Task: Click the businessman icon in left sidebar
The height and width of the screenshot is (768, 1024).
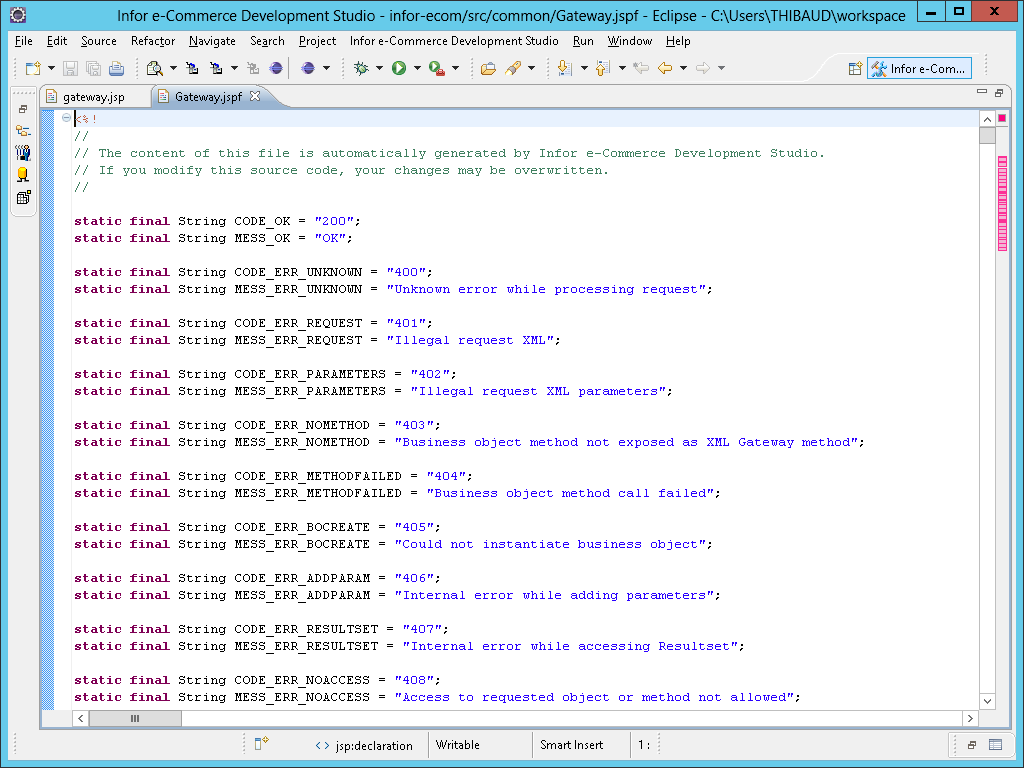Action: [23, 153]
